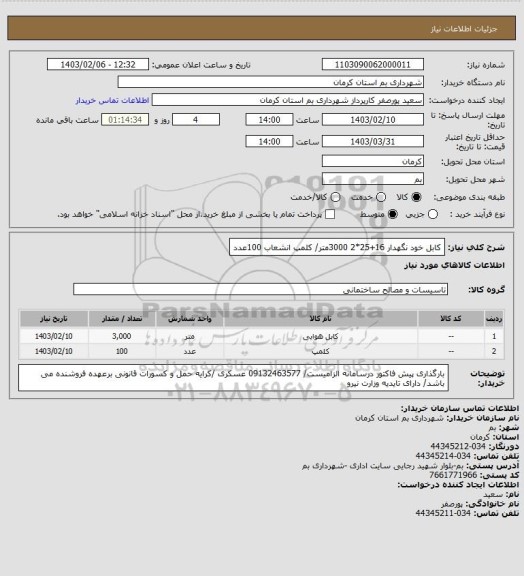Click the کد کالا column header
Image resolution: width=524 pixels, height=576 pixels.
(451, 318)
